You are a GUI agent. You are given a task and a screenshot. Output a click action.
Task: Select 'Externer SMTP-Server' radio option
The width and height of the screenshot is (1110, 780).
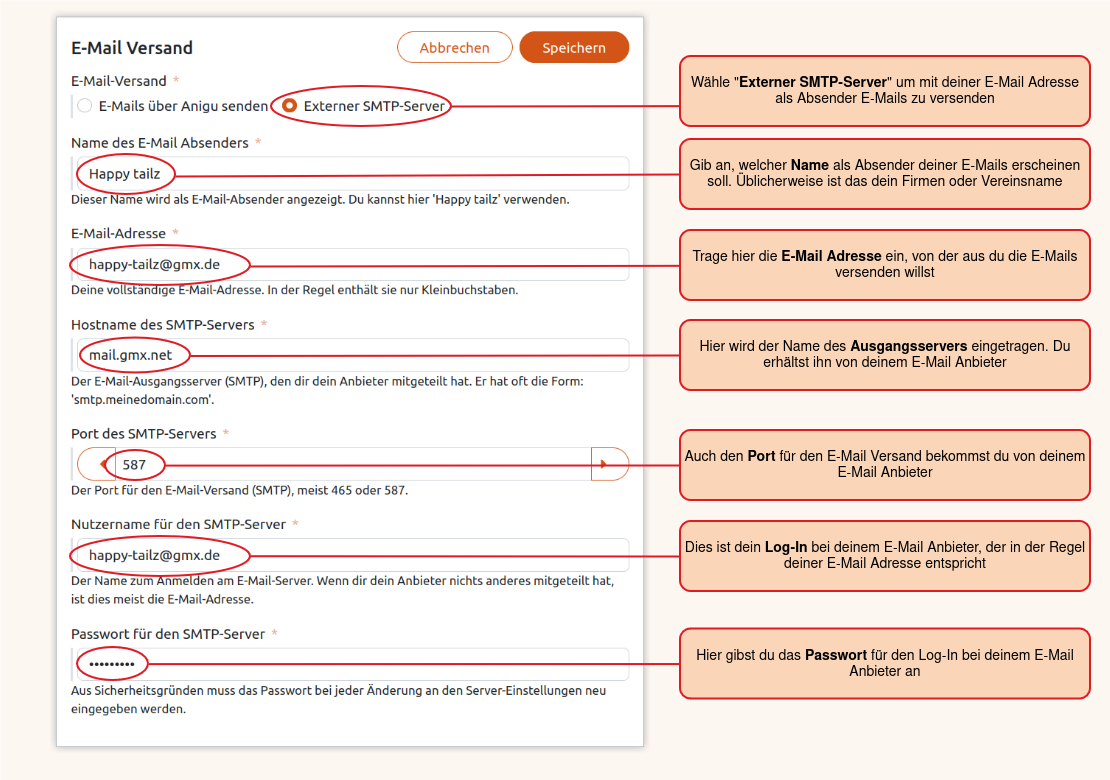(290, 105)
